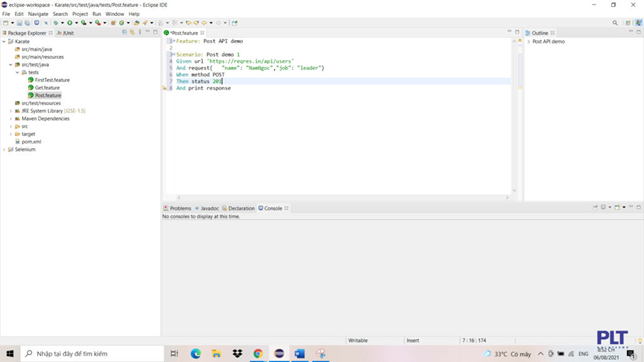Click the New Java Class toolbar icon
This screenshot has height=362, width=644.
[121, 23]
